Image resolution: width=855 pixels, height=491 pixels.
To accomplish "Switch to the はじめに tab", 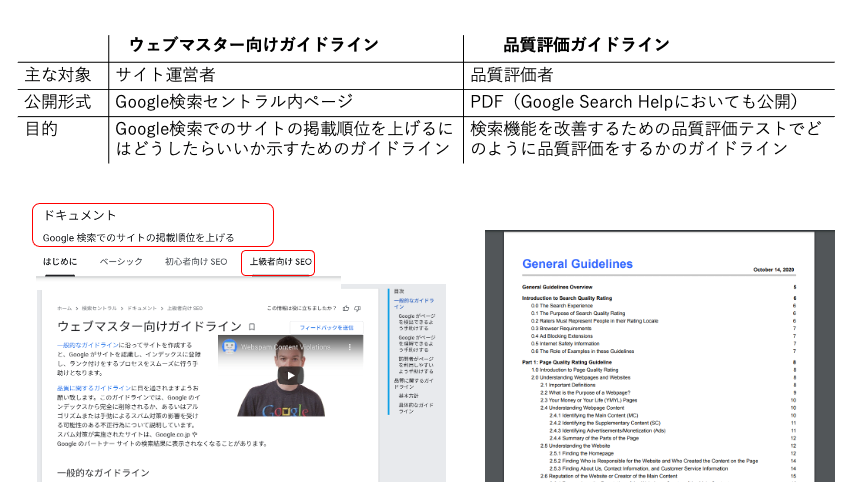I will tap(60, 262).
